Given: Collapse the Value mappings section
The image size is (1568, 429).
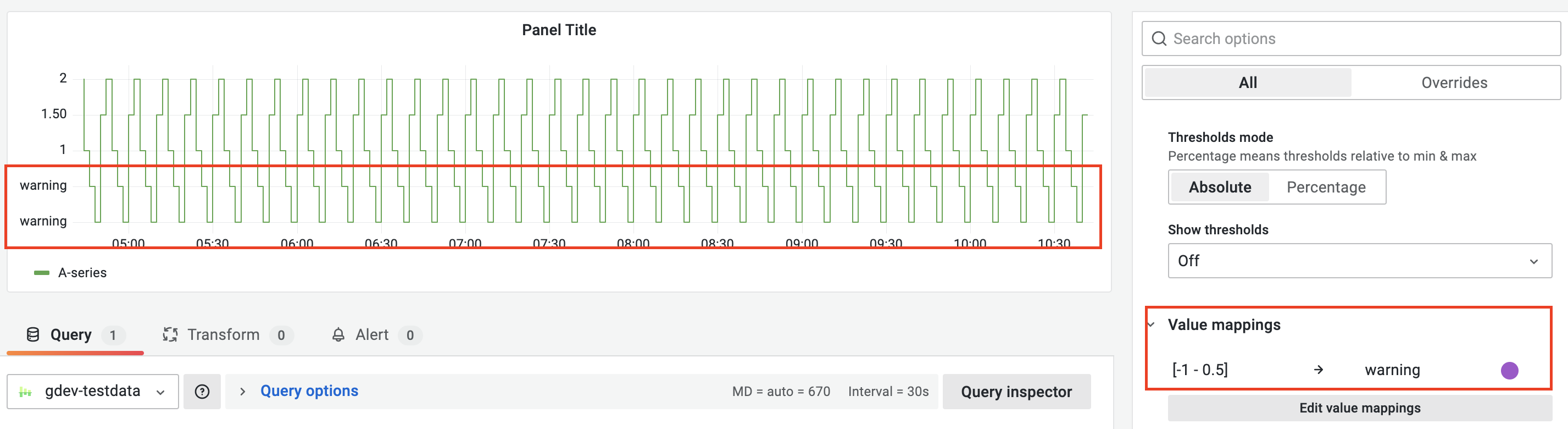Looking at the screenshot, I should tap(1151, 324).
